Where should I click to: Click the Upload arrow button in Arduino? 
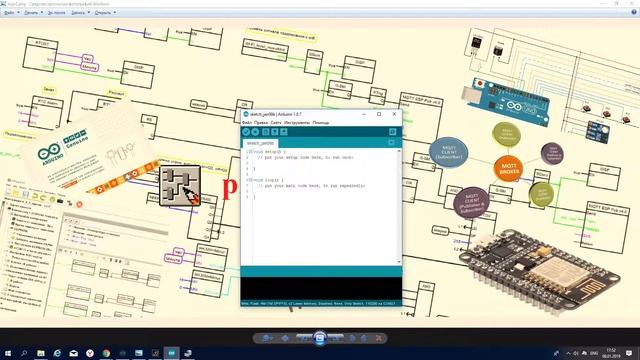tap(255, 131)
